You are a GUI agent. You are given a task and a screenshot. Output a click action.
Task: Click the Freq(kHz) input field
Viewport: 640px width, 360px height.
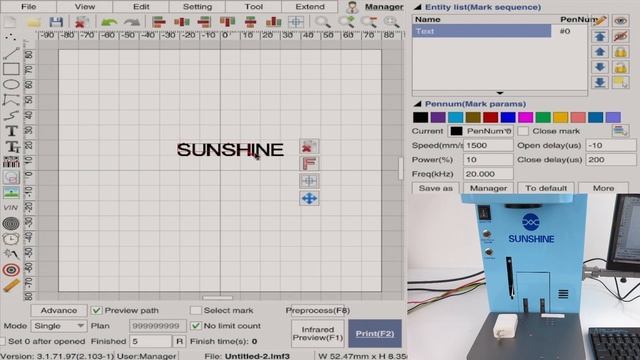point(488,174)
